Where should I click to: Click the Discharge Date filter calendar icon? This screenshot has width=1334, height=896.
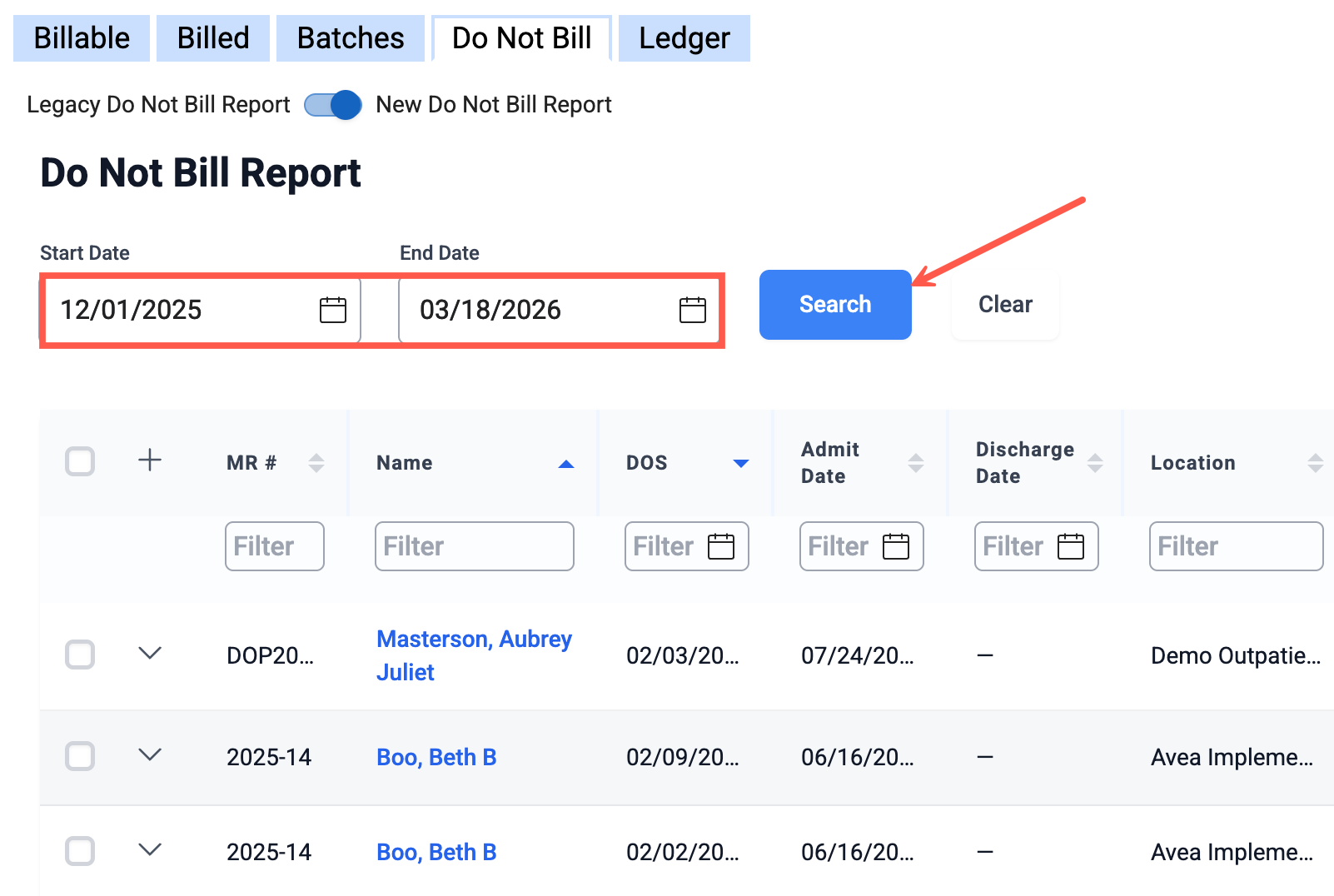[x=1070, y=546]
